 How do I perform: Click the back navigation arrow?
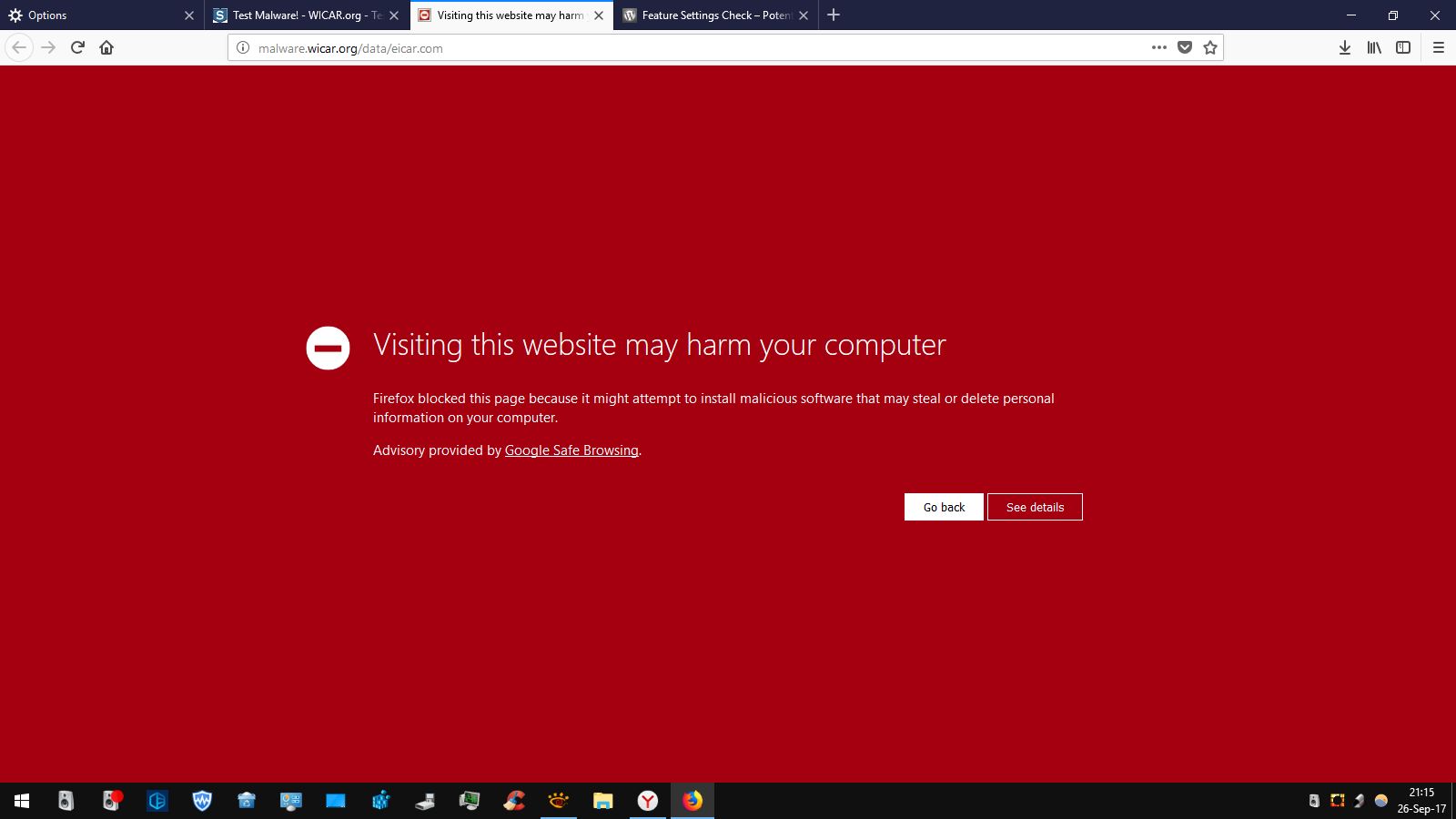point(19,47)
